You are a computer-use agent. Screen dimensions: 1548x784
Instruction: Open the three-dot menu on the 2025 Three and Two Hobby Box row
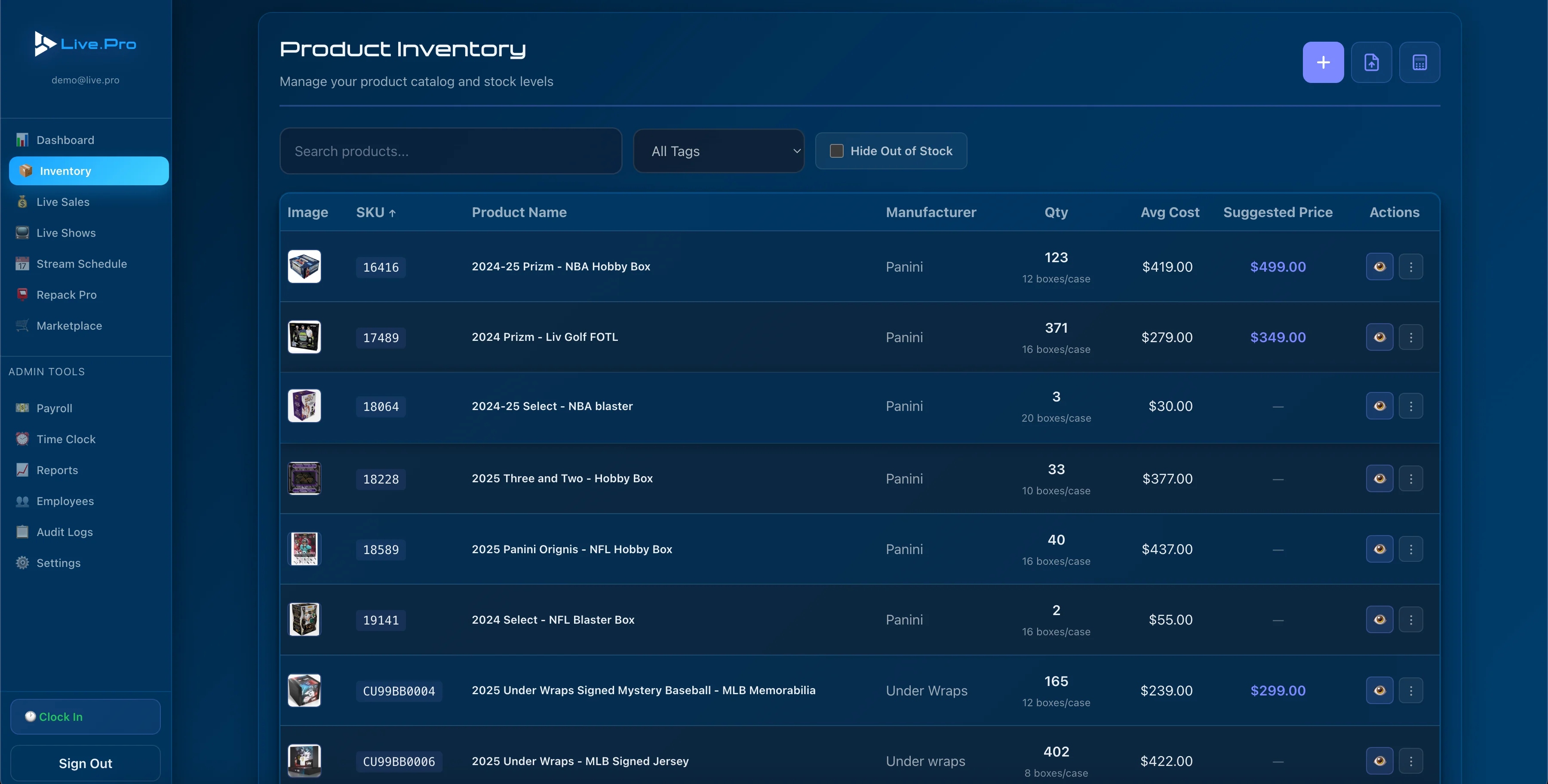[1412, 478]
